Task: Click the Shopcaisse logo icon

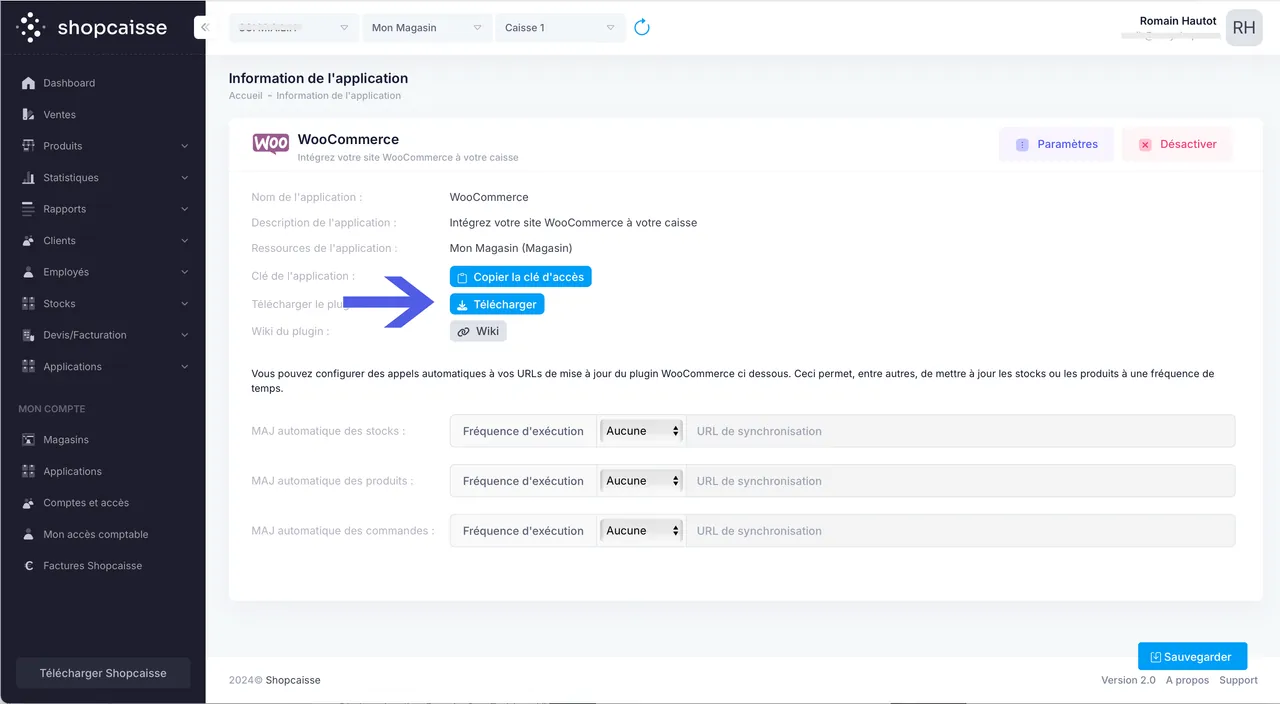Action: (31, 27)
